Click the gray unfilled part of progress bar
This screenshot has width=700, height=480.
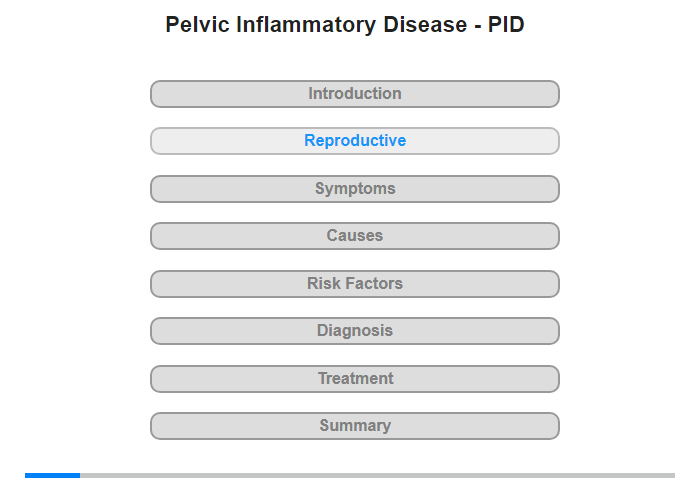(377, 475)
